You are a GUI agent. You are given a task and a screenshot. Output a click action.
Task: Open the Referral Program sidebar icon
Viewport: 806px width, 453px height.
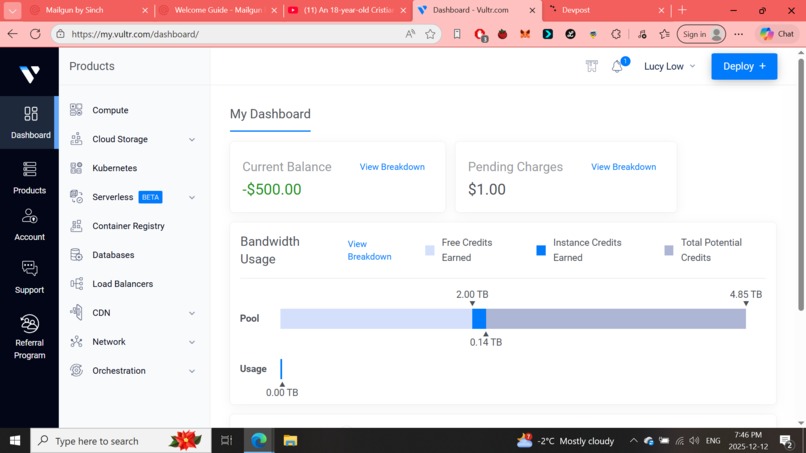coord(29,323)
